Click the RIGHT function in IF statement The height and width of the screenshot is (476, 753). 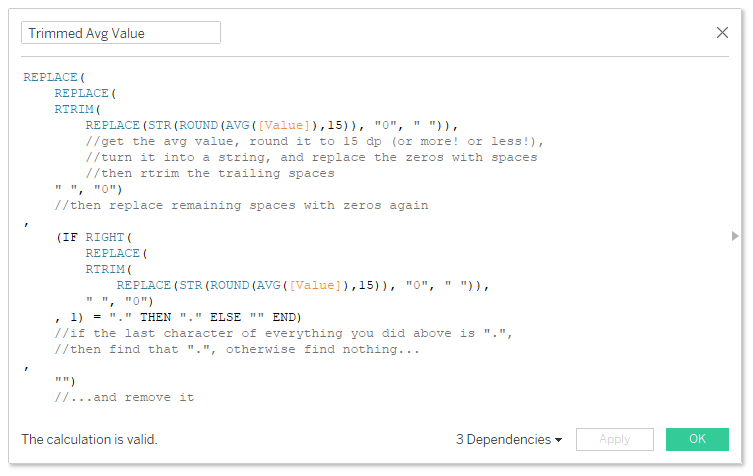tap(105, 237)
